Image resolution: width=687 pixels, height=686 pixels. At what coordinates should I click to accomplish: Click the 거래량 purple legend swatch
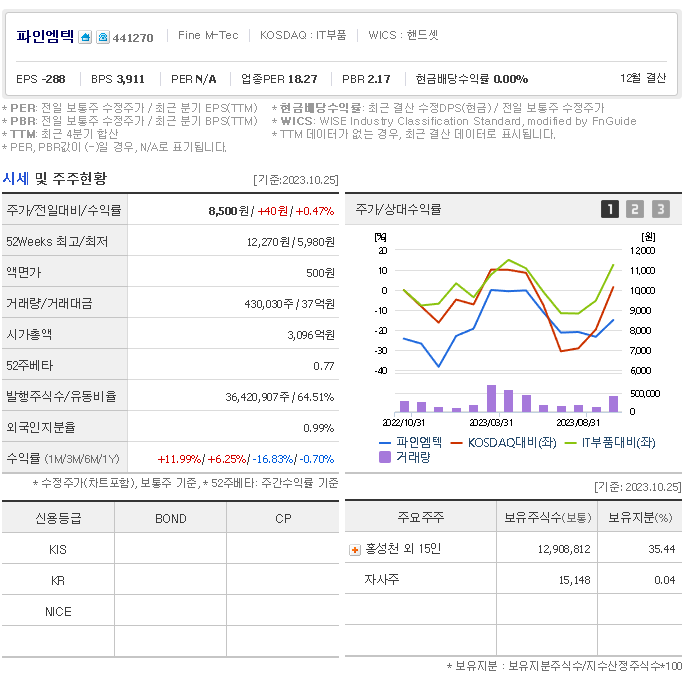pos(385,457)
